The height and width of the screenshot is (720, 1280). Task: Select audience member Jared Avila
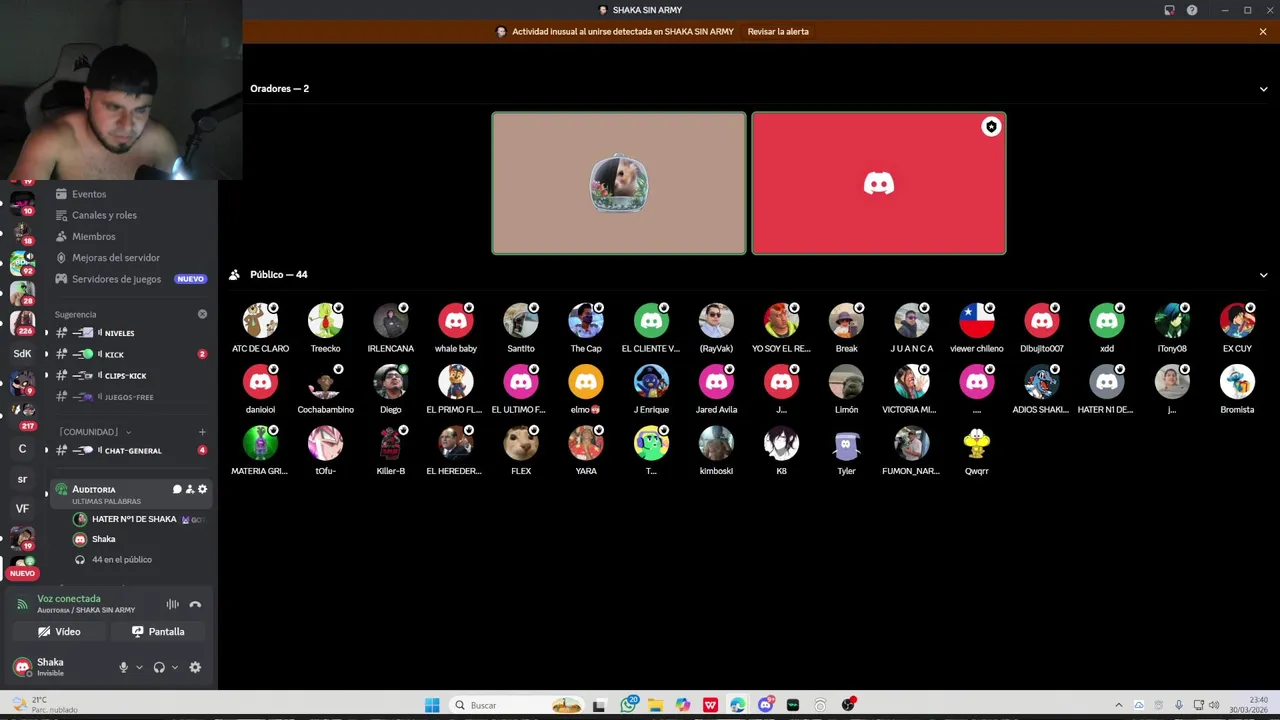tap(716, 389)
